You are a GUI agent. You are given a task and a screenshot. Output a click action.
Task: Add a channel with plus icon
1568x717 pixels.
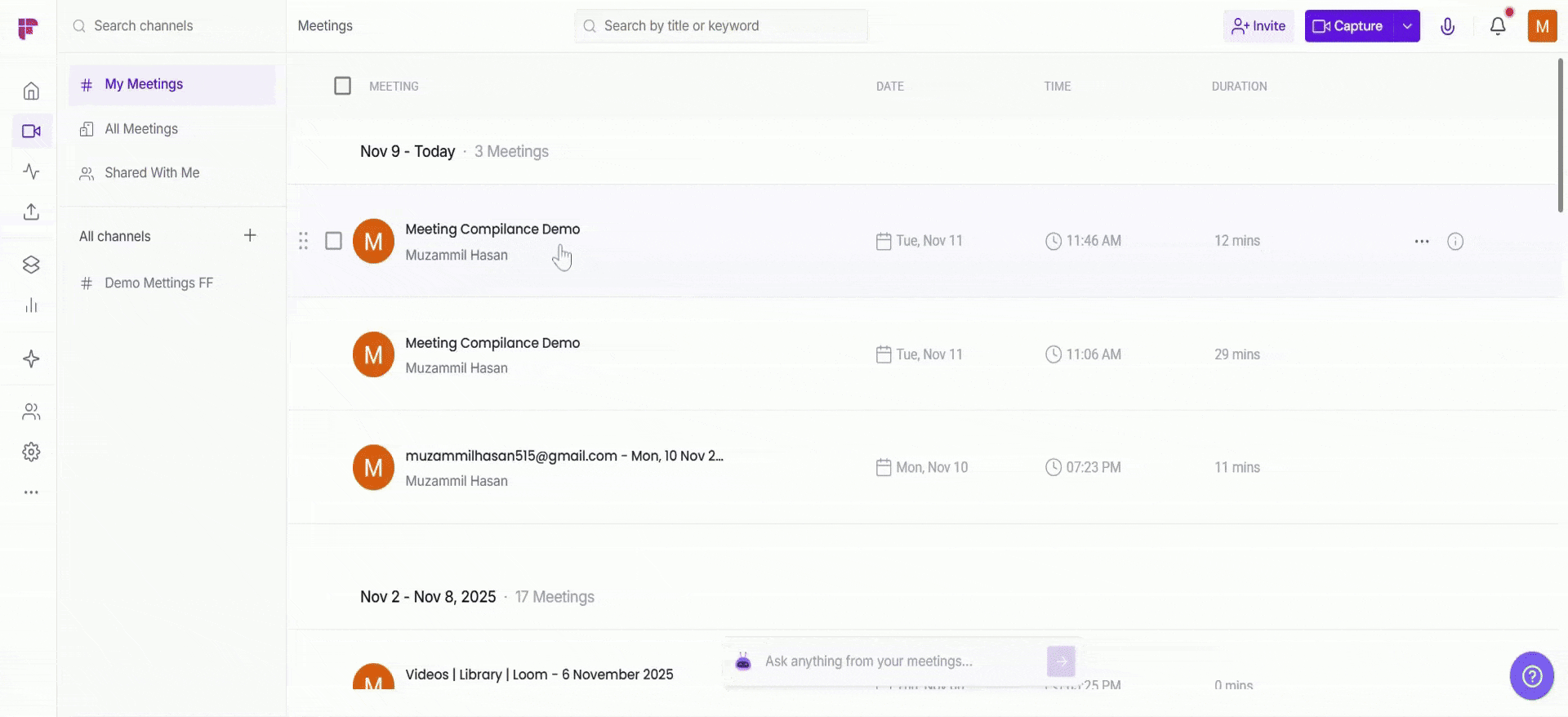click(250, 235)
